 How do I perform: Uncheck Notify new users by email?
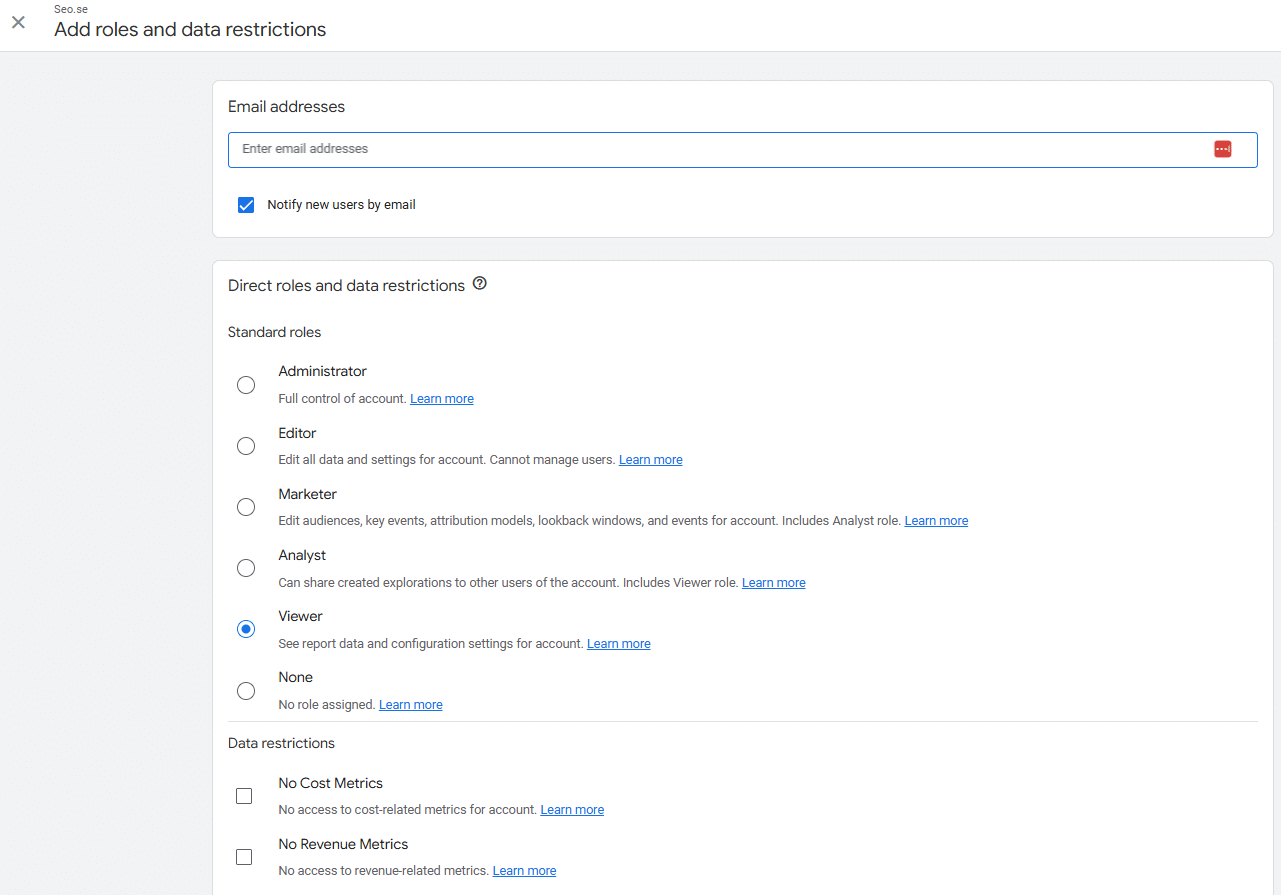246,205
